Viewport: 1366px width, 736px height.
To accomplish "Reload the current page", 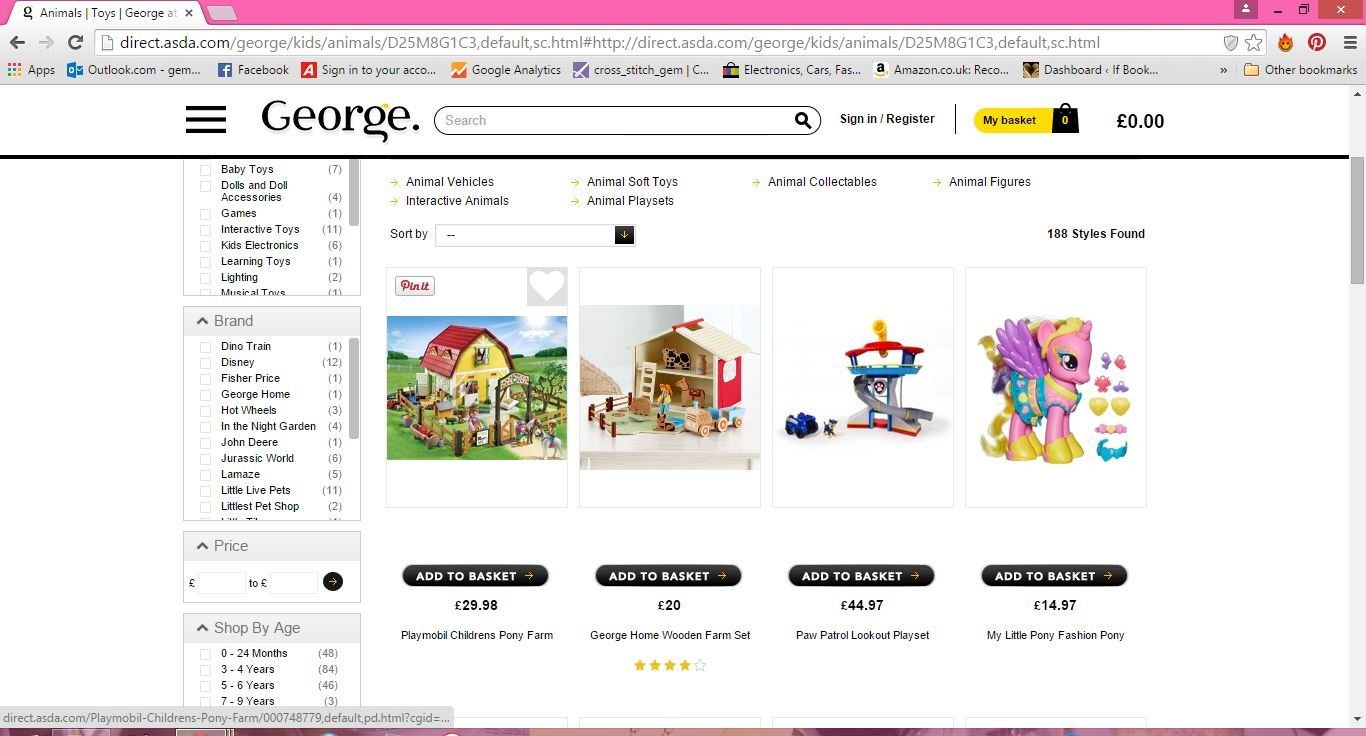I will coord(75,42).
